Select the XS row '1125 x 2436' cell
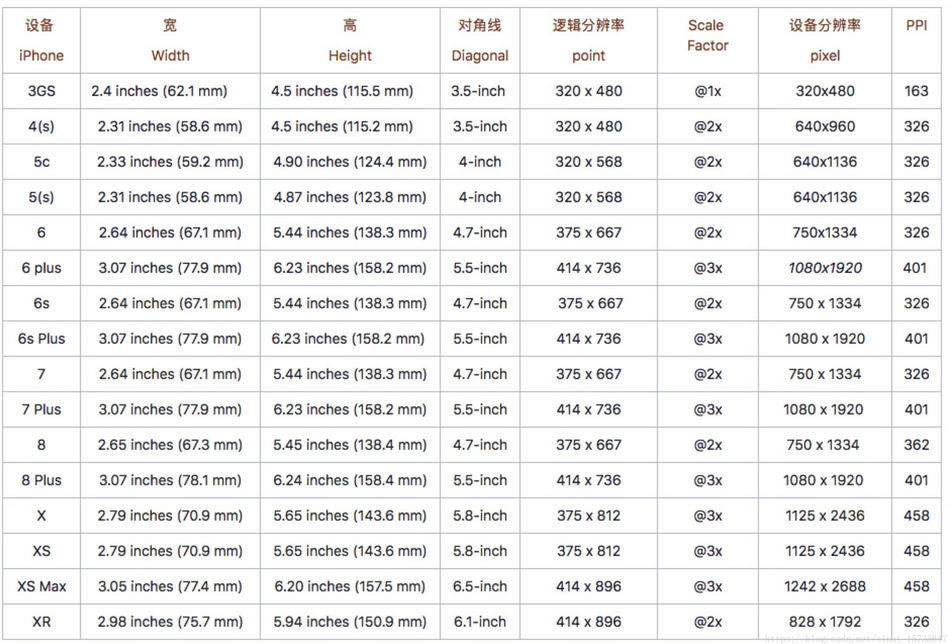 [x=825, y=551]
